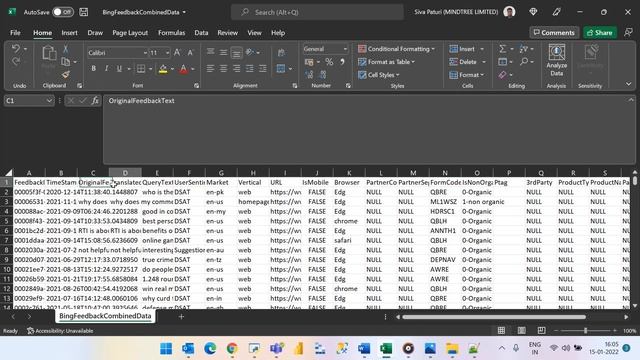Image resolution: width=640 pixels, height=360 pixels.
Task: Click the Comments button
Action: [554, 33]
